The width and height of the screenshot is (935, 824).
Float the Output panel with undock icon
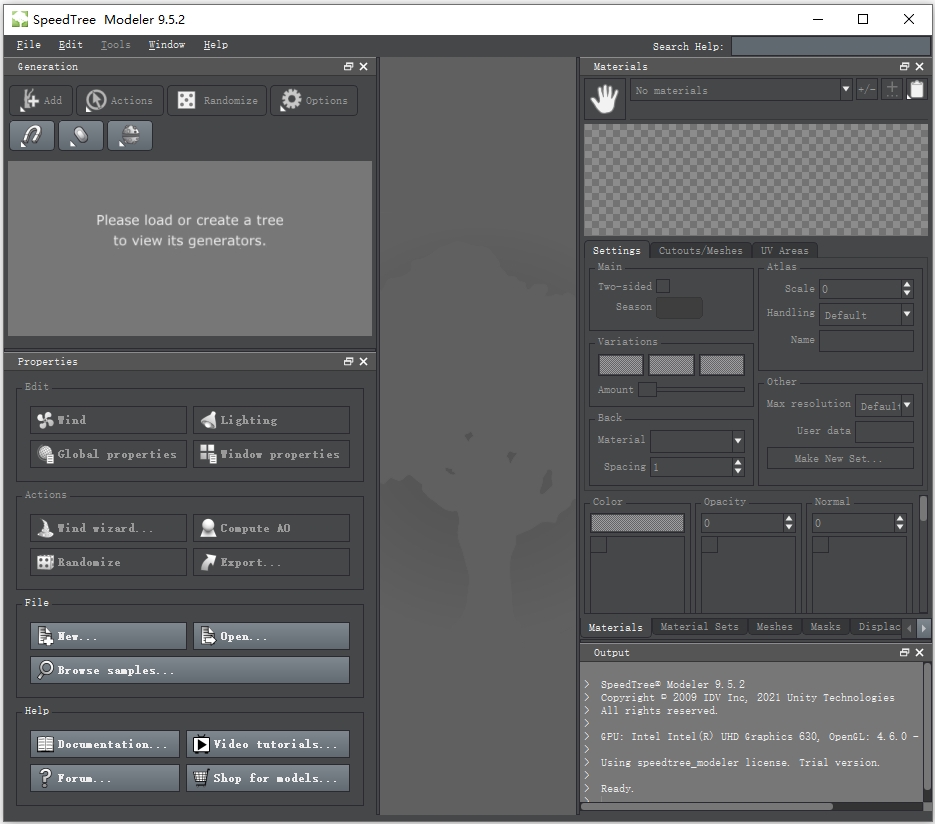tap(904, 652)
